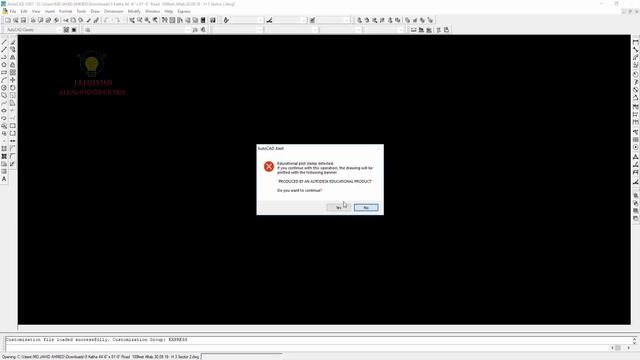Select the Rectangle draw tool
The height and width of the screenshot is (360, 640).
(4, 72)
